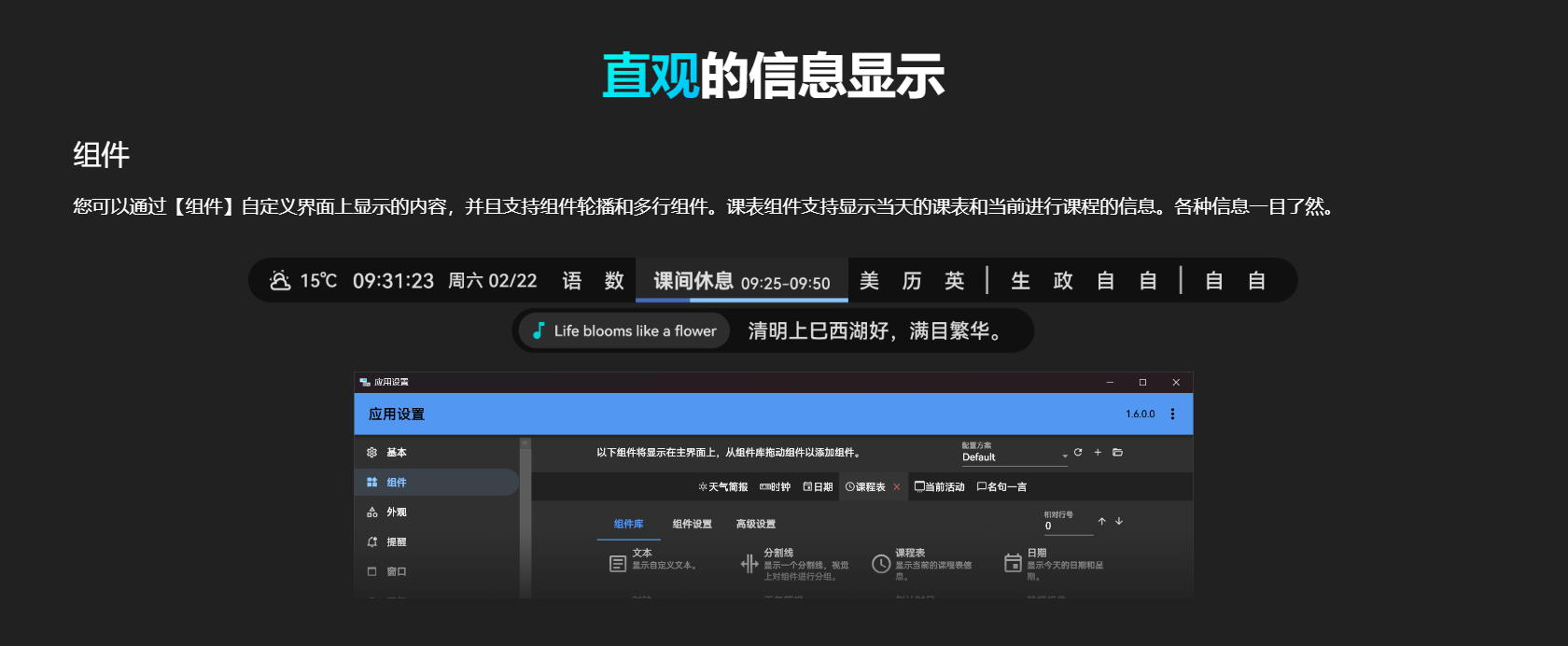The height and width of the screenshot is (646, 1568).
Task: Click the 政 class in the schedule
Action: 1063,281
